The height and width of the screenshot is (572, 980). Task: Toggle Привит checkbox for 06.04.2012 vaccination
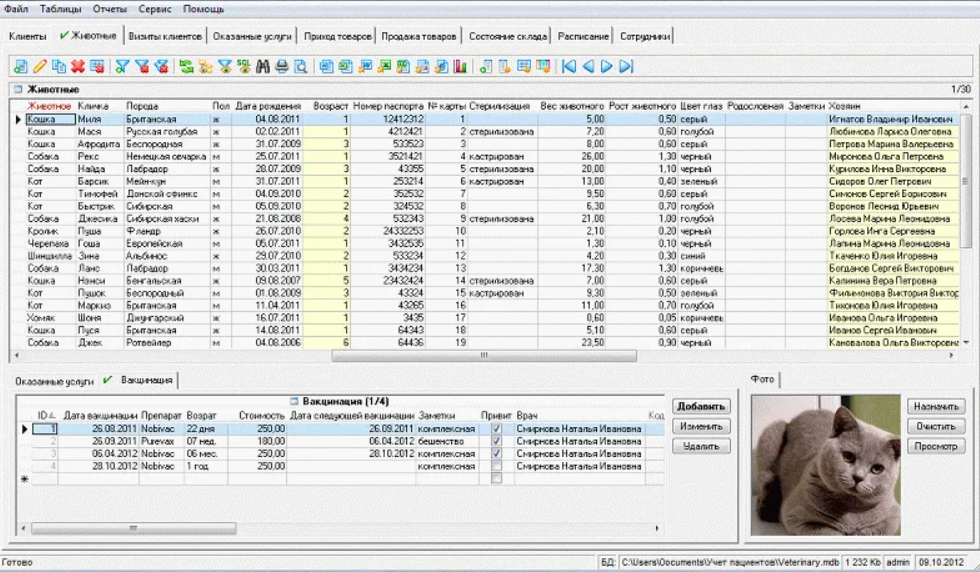(496, 454)
